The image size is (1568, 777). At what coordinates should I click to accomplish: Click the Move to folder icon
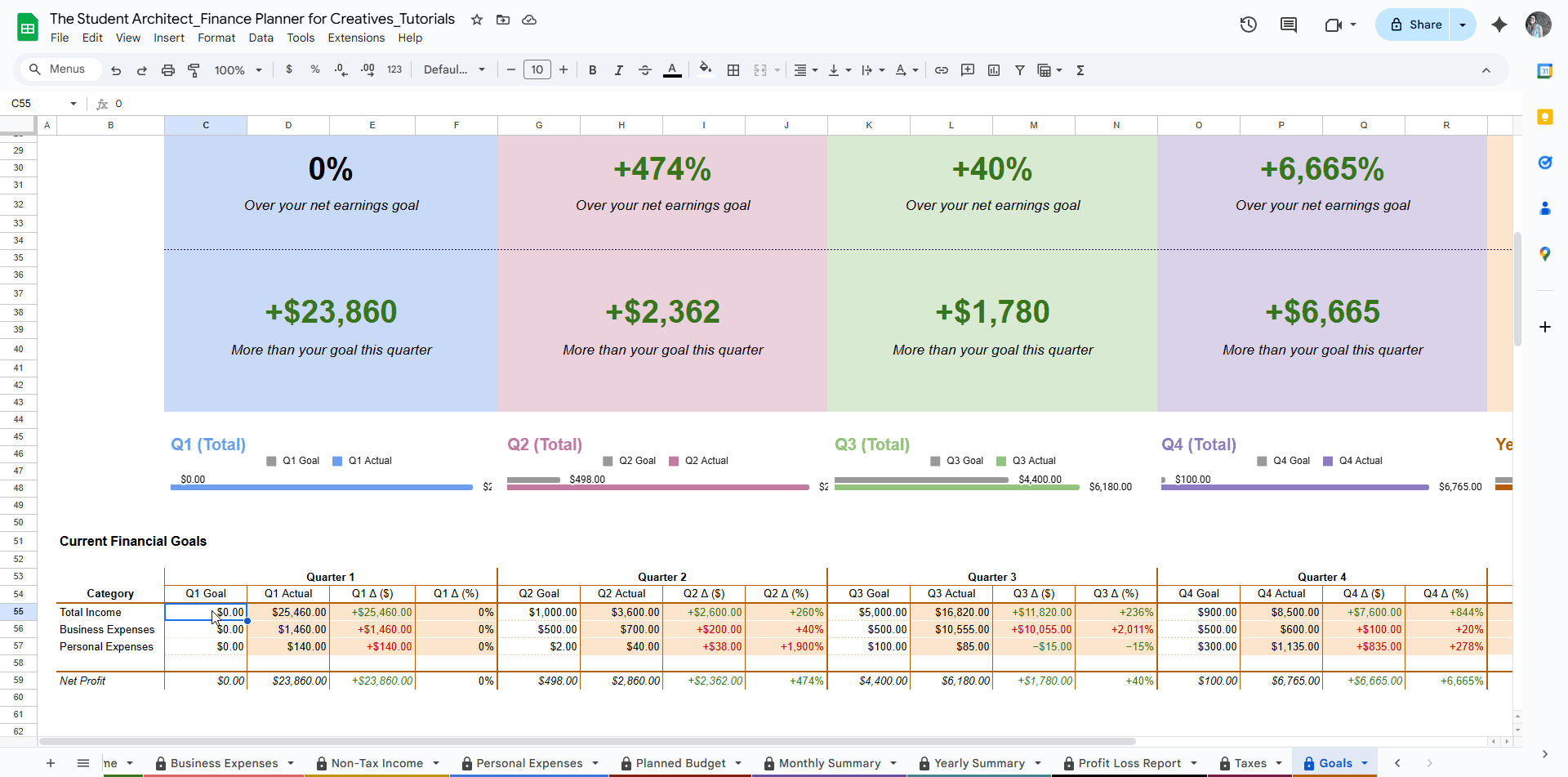click(x=503, y=20)
